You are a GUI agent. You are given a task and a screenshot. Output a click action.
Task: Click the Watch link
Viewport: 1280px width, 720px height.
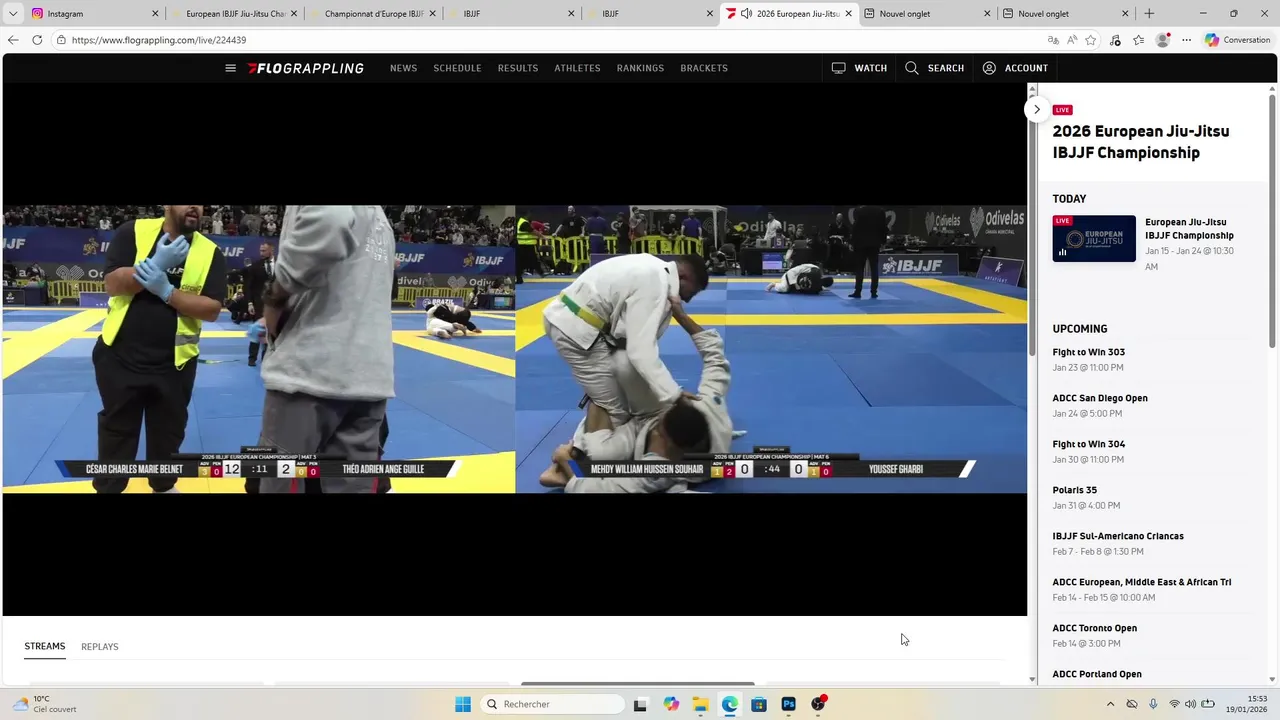[870, 68]
